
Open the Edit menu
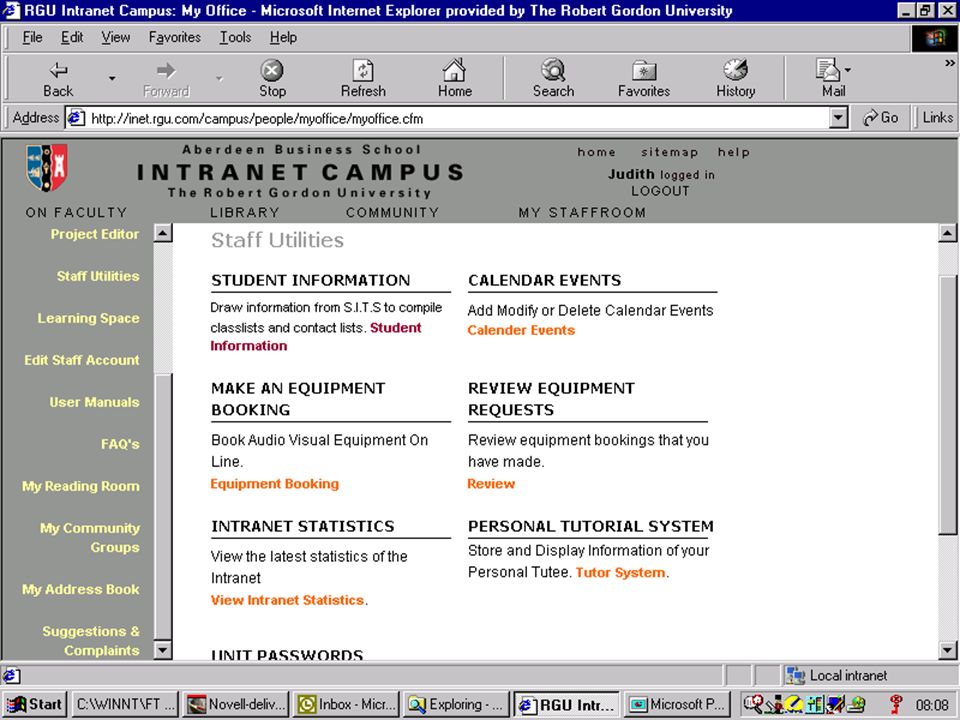point(72,37)
